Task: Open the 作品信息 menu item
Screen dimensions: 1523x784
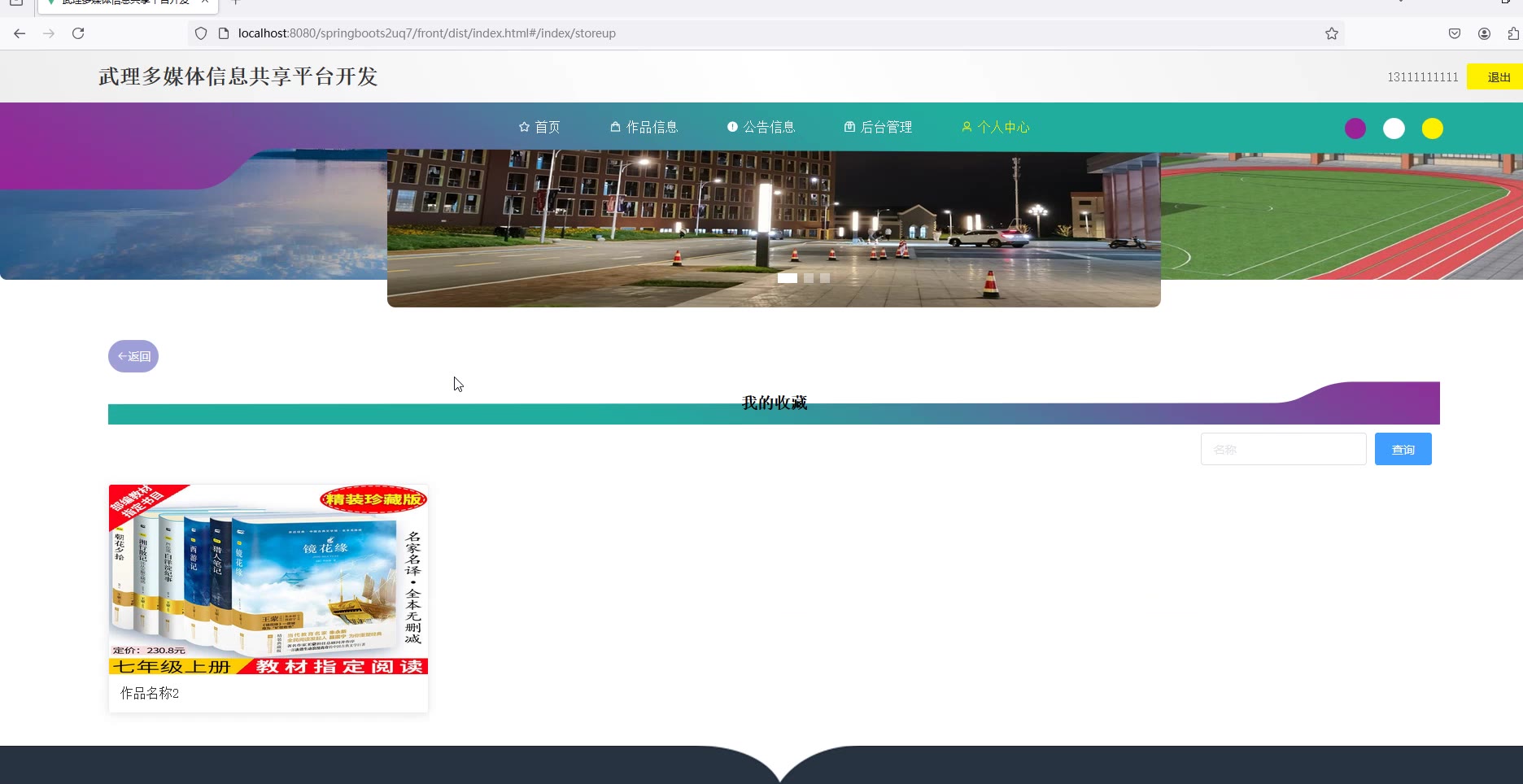Action: 644,127
